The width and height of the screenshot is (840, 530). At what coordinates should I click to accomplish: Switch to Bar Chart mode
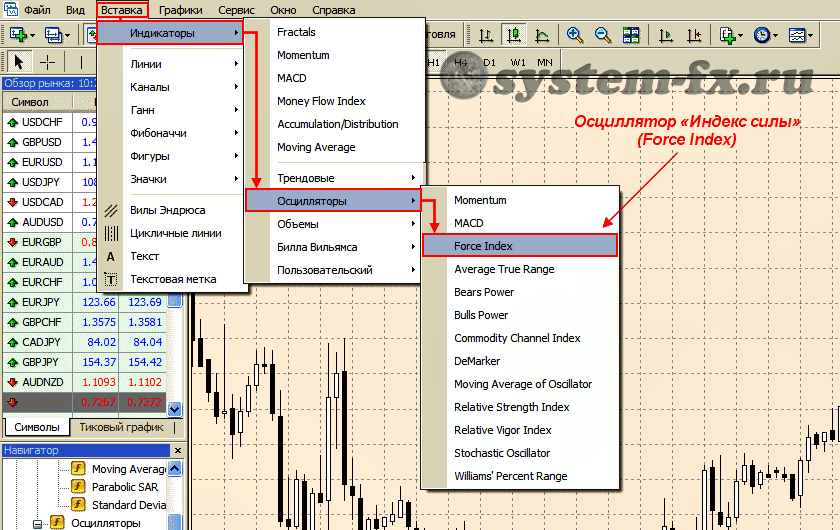[486, 35]
